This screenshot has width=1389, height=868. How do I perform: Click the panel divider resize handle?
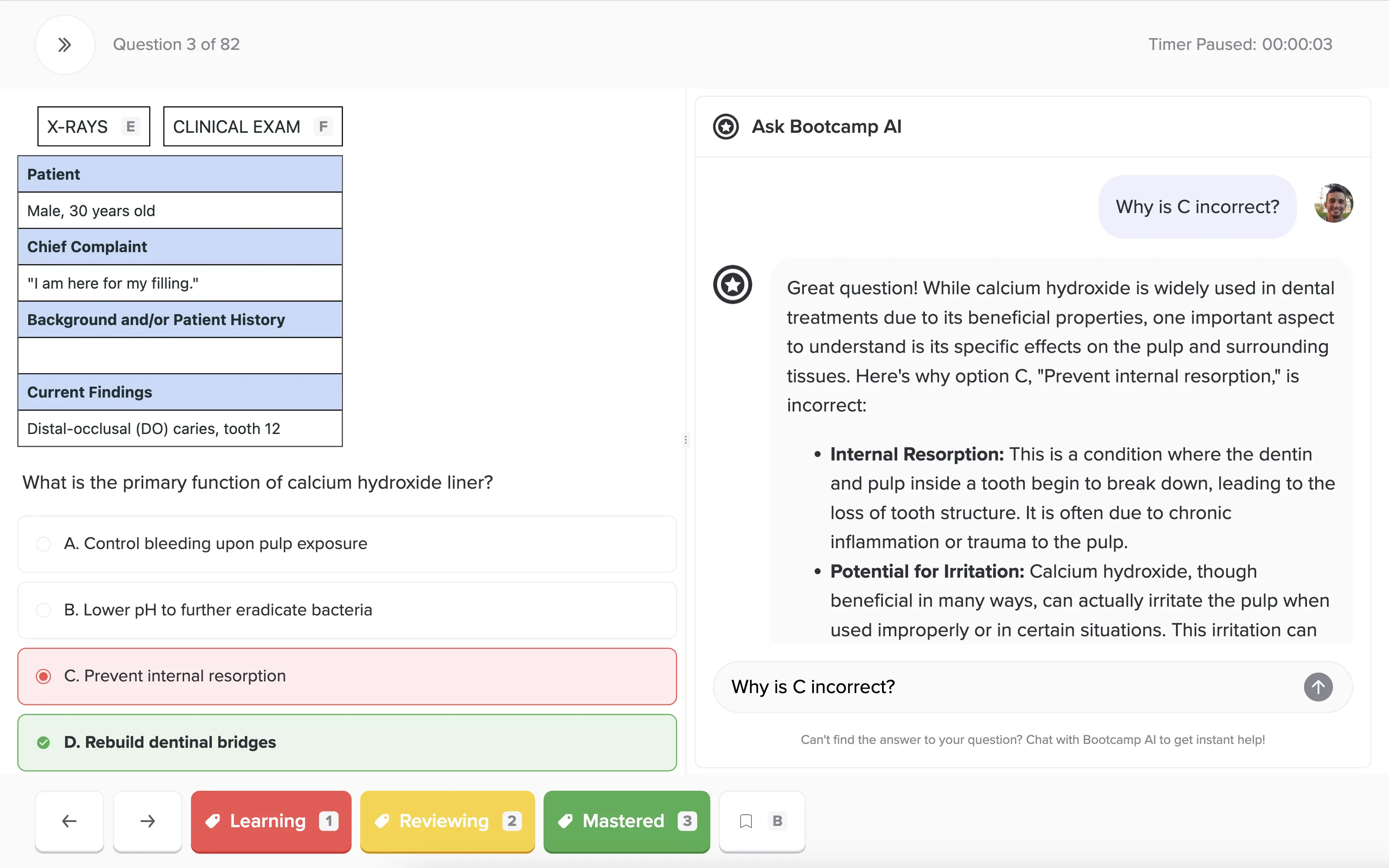(685, 440)
